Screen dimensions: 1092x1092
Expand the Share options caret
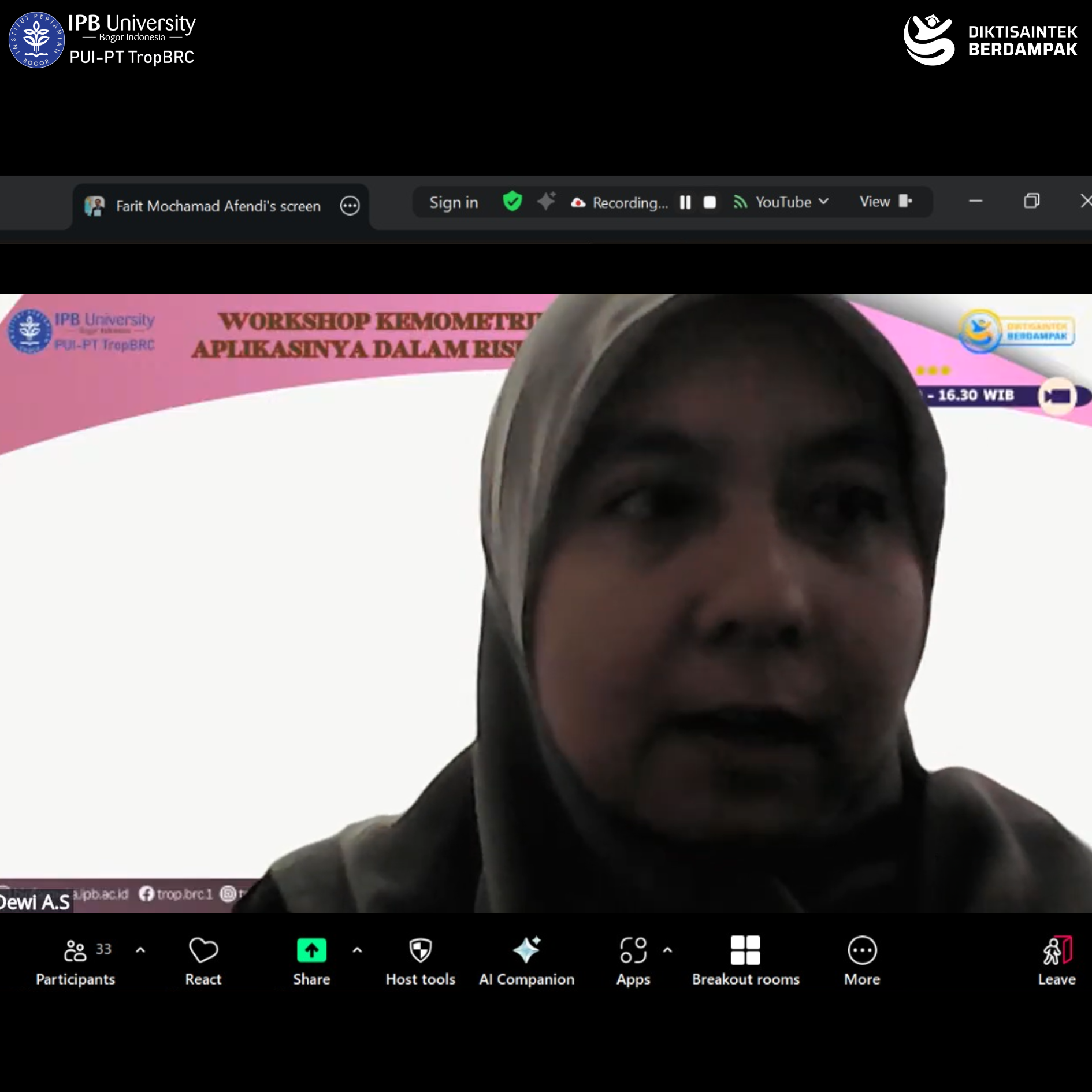(x=357, y=950)
